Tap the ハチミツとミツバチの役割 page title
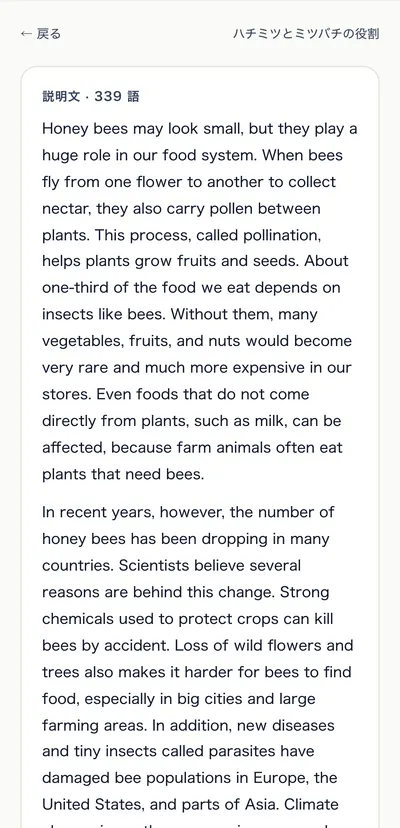This screenshot has width=400, height=828. point(306,34)
